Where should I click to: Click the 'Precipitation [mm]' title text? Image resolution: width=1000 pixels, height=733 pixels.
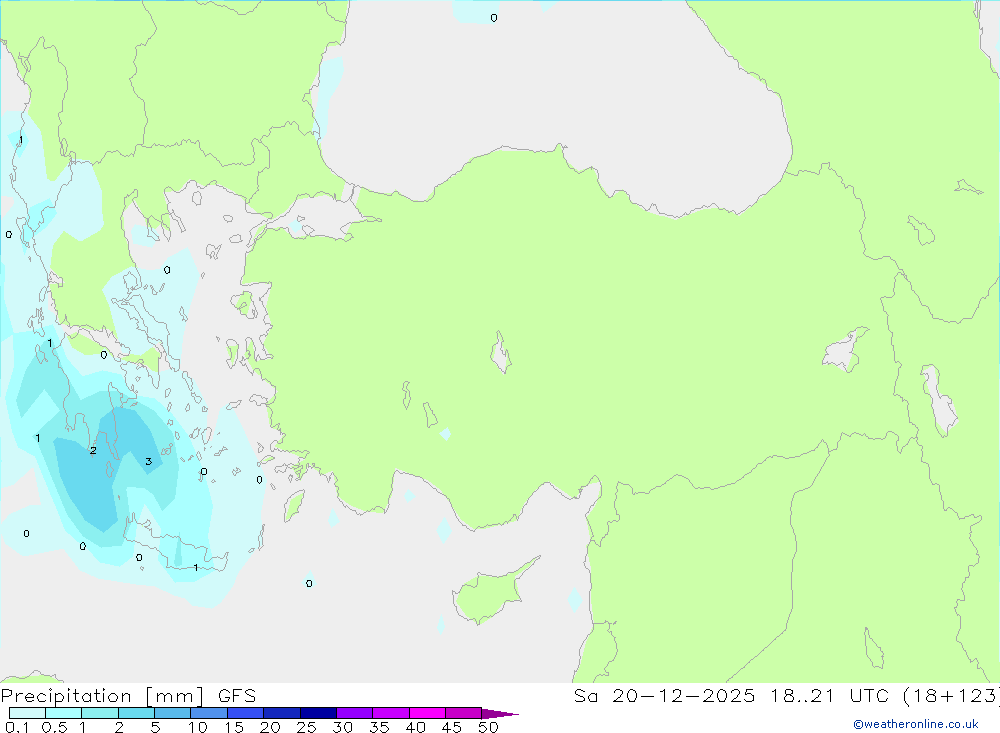[103, 696]
